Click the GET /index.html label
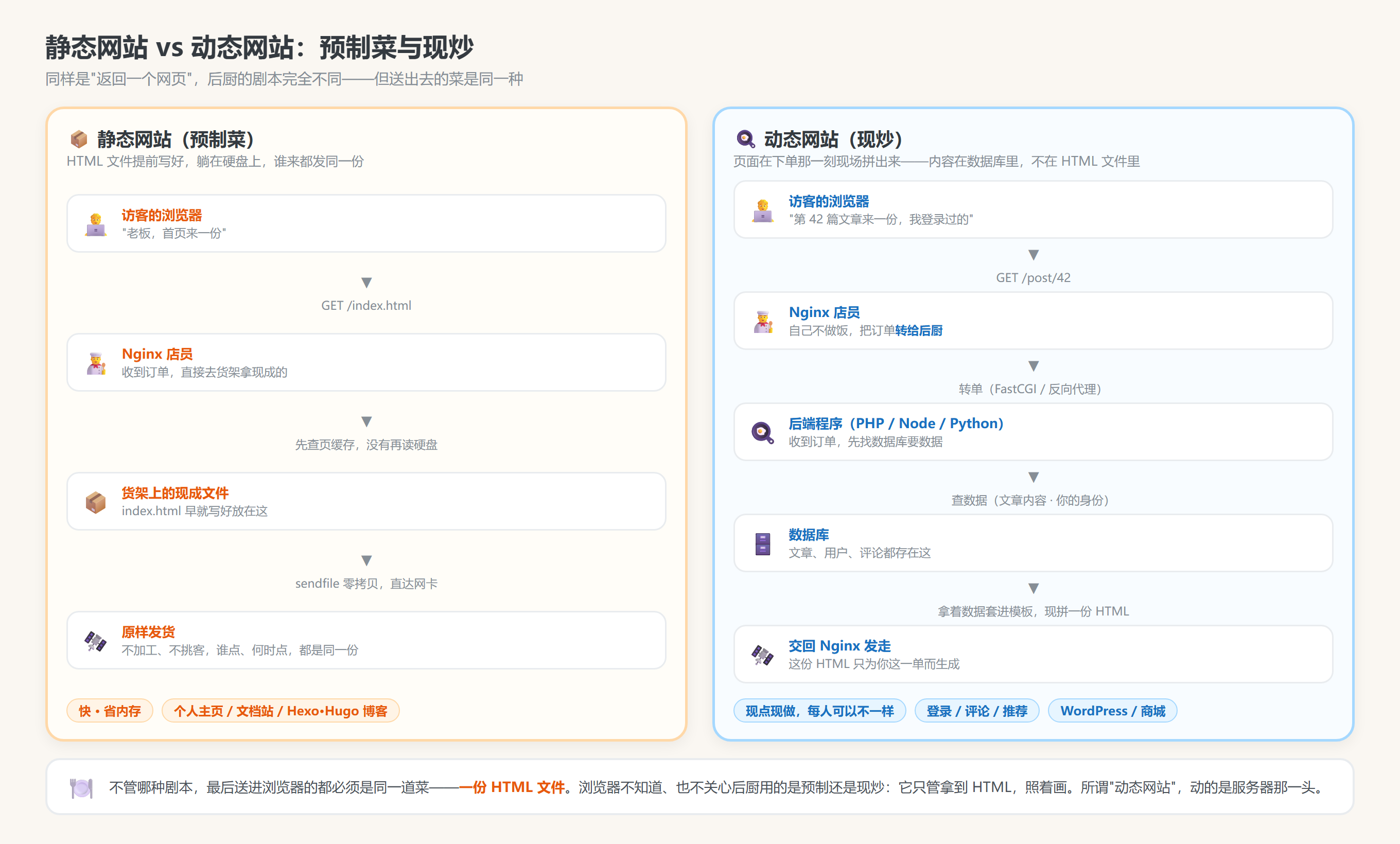 (x=366, y=306)
